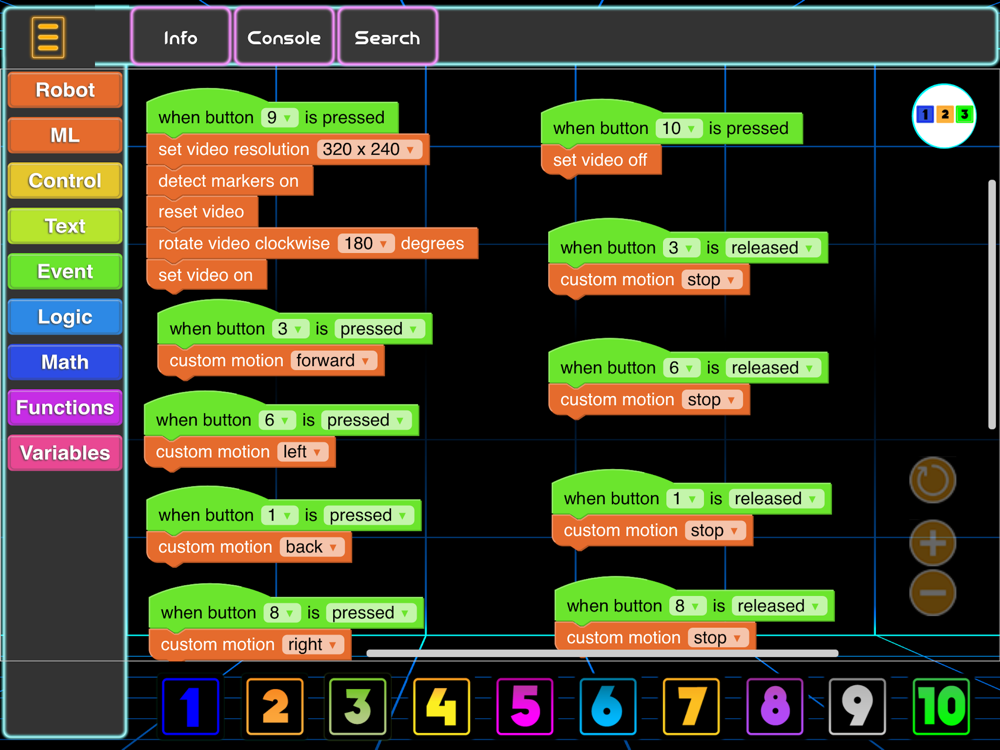Open the hamburger menu icon

click(x=48, y=37)
